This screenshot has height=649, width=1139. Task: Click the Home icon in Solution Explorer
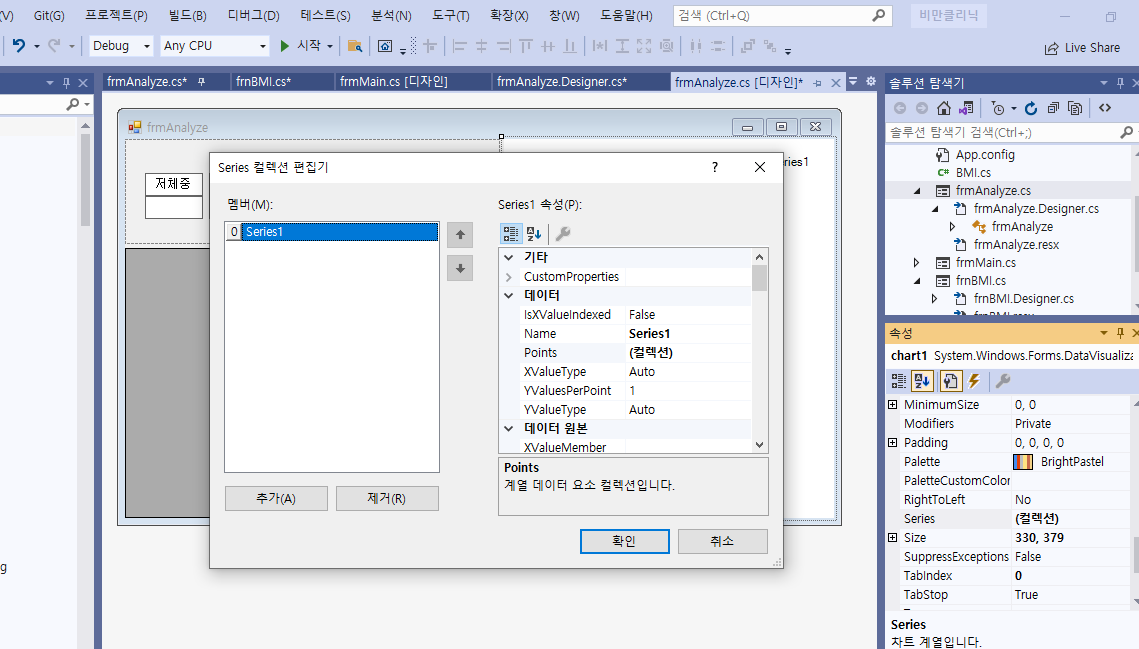tap(944, 108)
